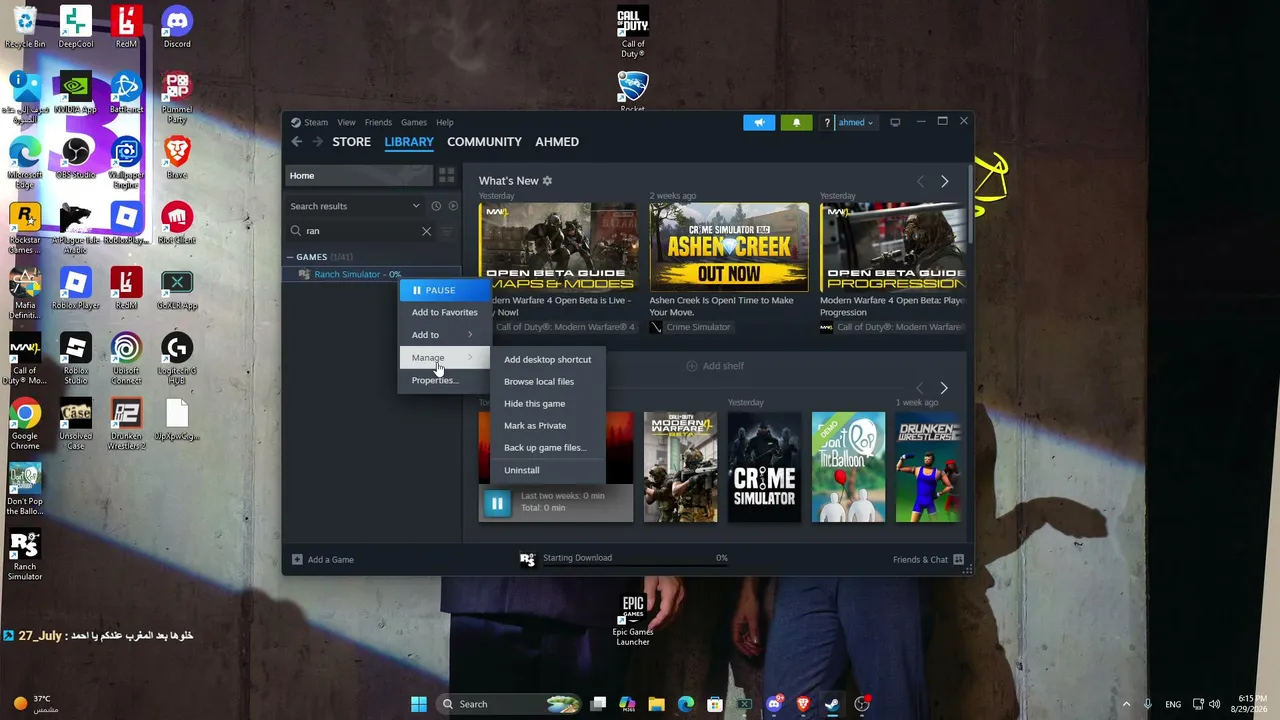
Task: Select Uninstall from Manage submenu
Action: (521, 470)
